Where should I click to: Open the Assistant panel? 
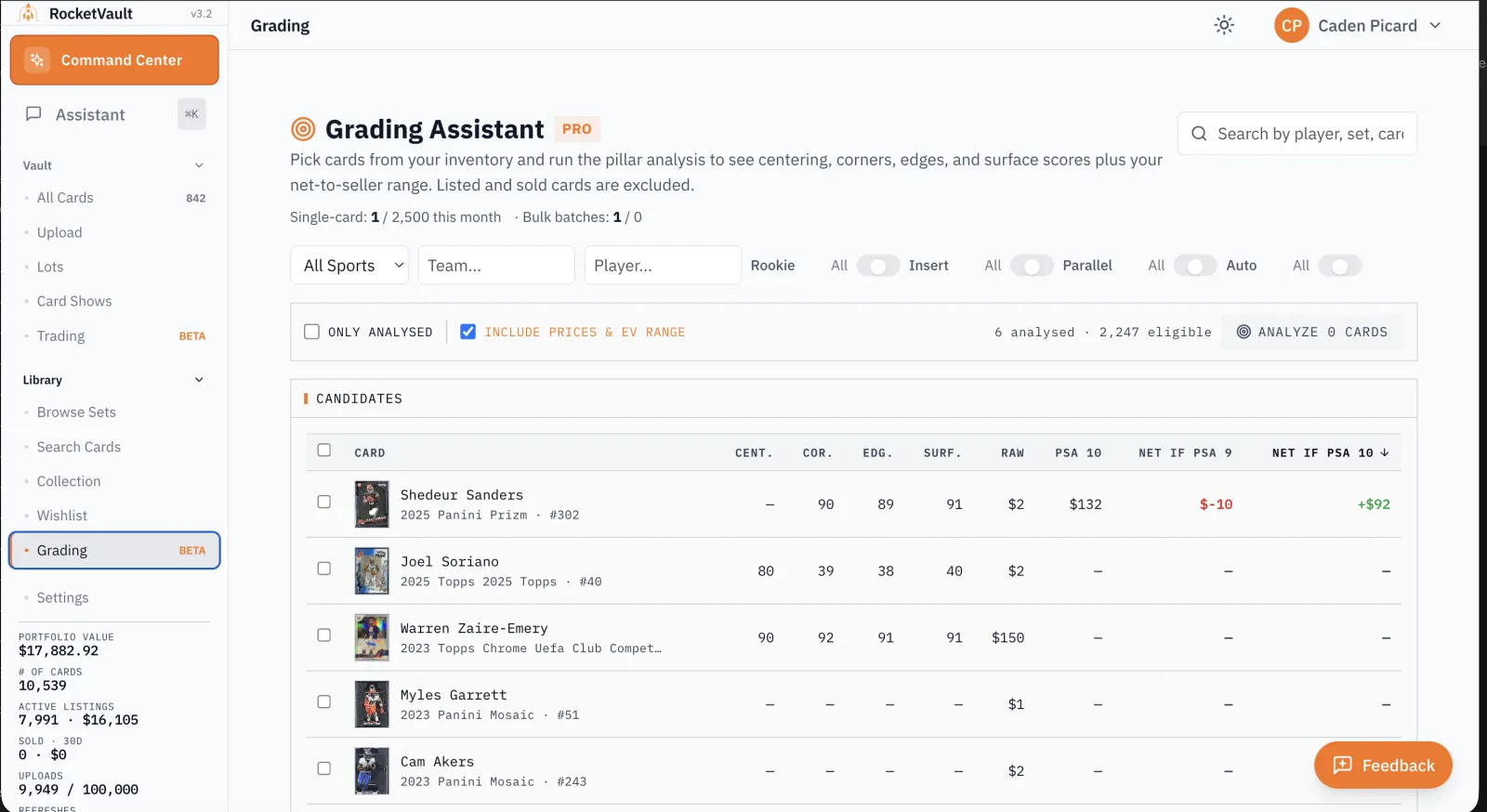(x=114, y=114)
